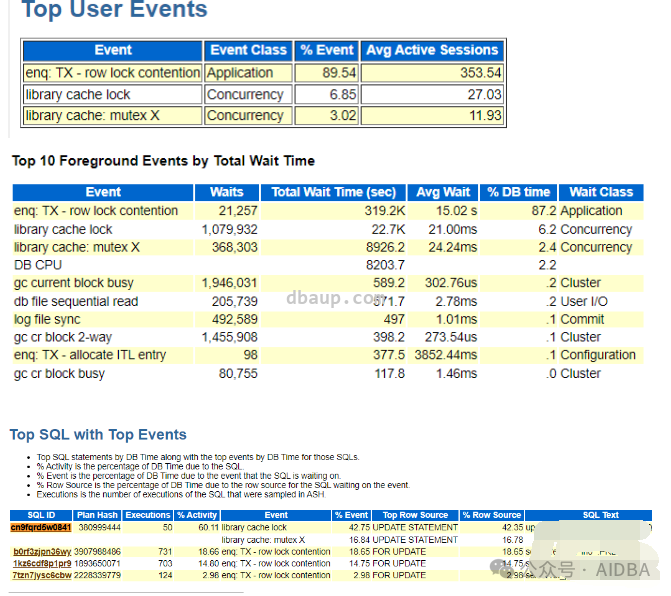Click the 'Plan Hash' column header
Screen dimensions: 671x596
[x=97, y=515]
